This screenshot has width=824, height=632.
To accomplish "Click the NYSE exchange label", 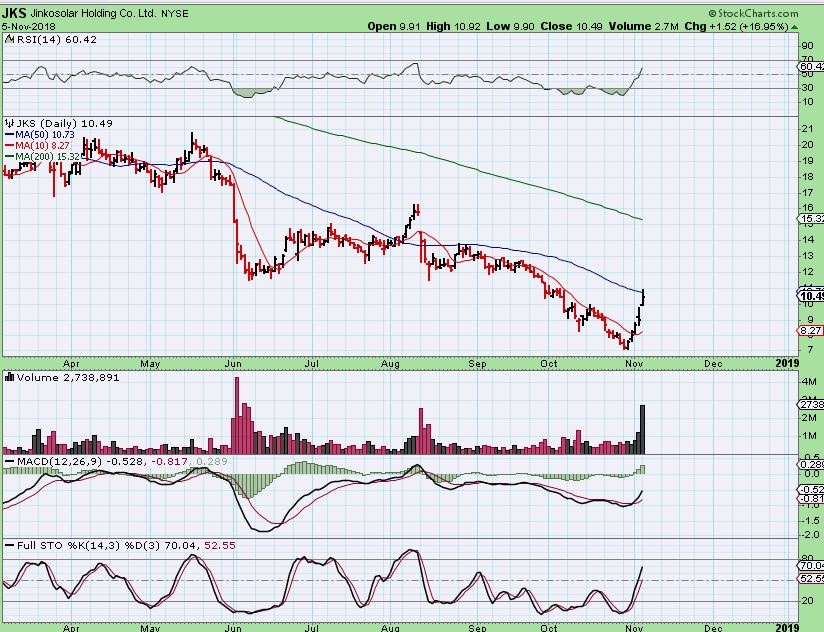I will click(x=174, y=14).
